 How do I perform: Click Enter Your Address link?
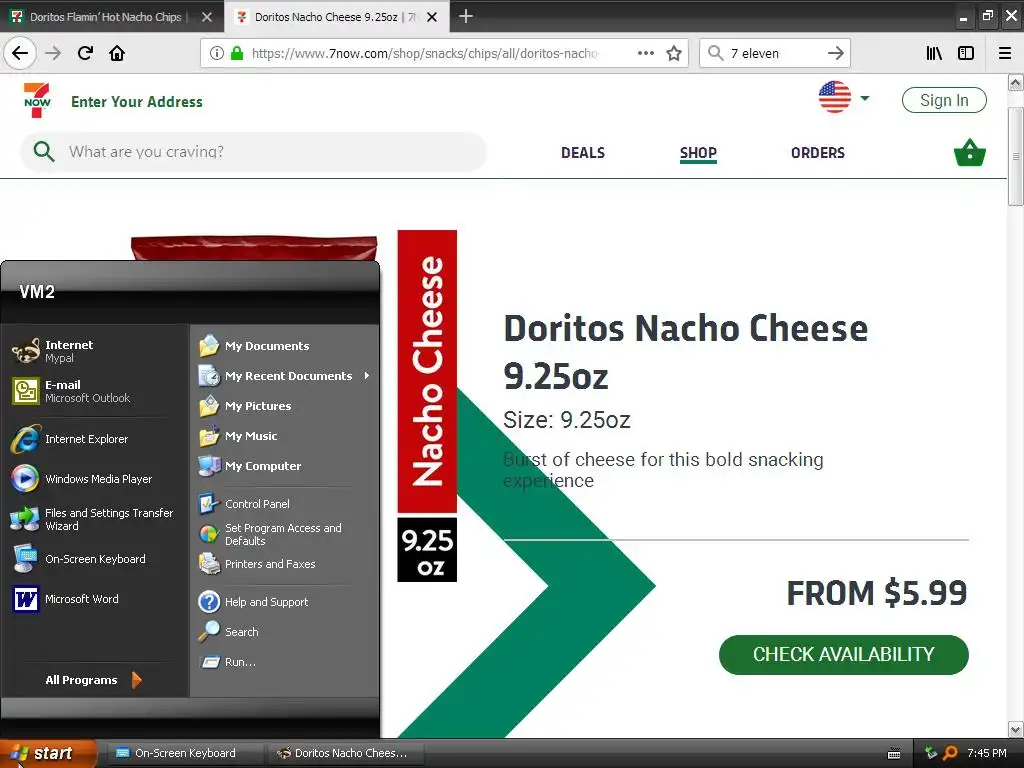click(136, 101)
